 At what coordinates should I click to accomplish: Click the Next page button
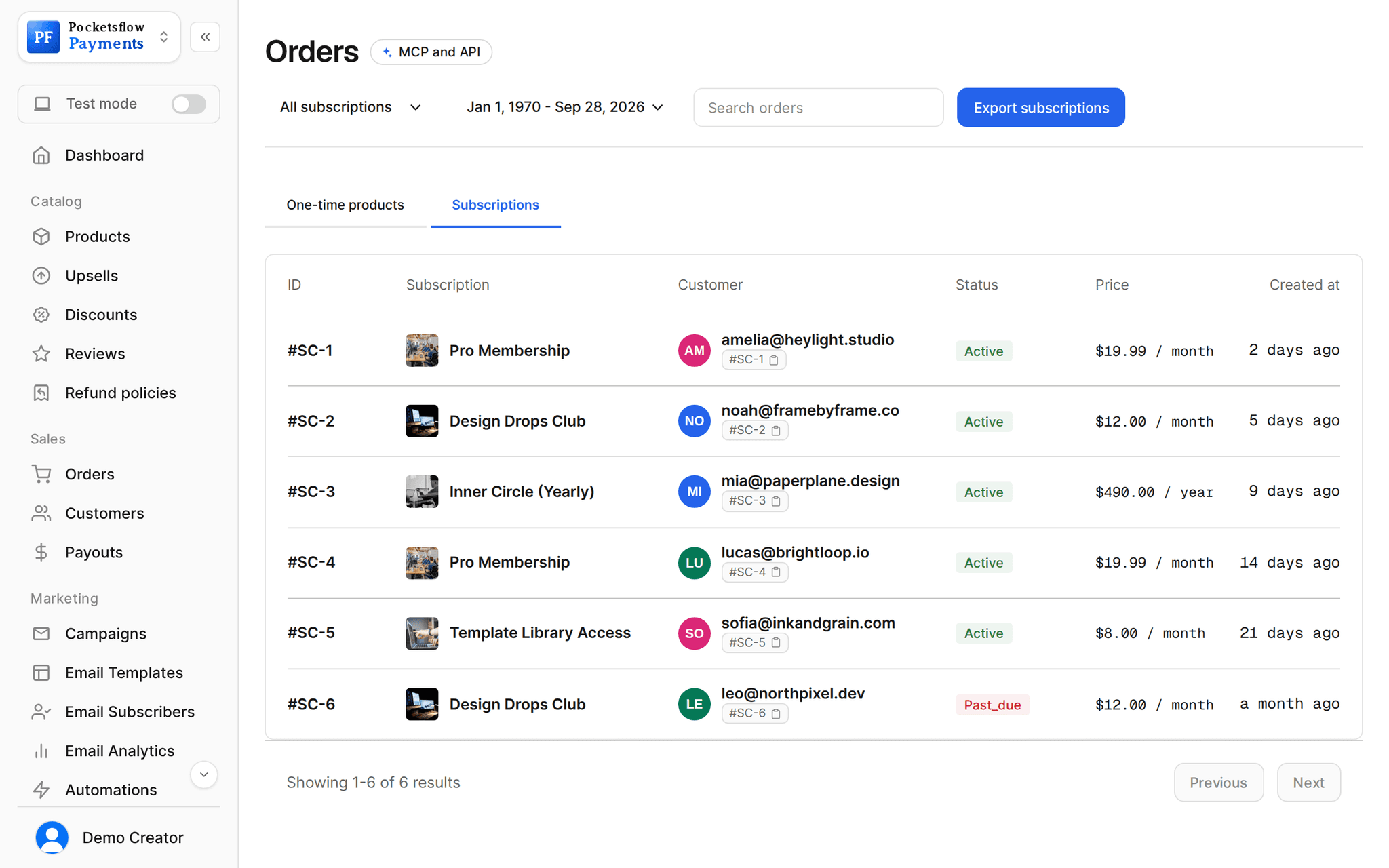pyautogui.click(x=1308, y=782)
